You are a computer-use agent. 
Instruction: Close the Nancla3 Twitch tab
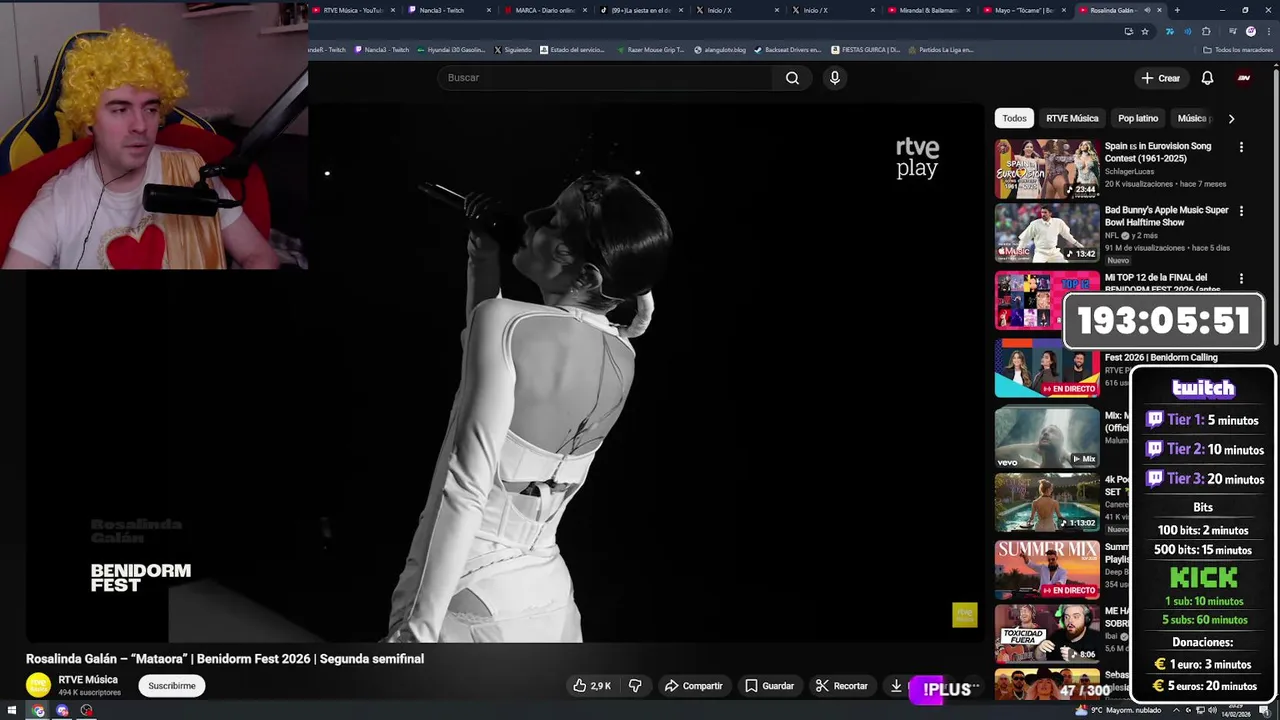[x=489, y=10]
